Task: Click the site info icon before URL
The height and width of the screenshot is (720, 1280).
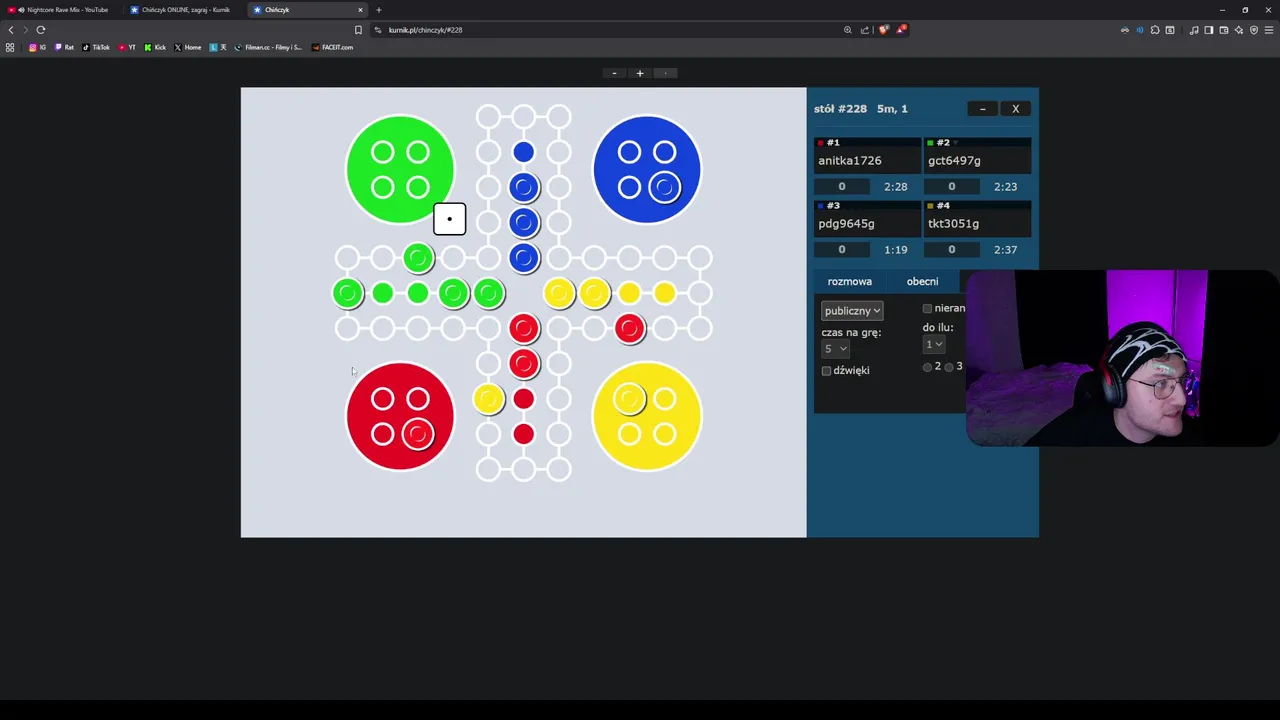Action: [x=378, y=30]
